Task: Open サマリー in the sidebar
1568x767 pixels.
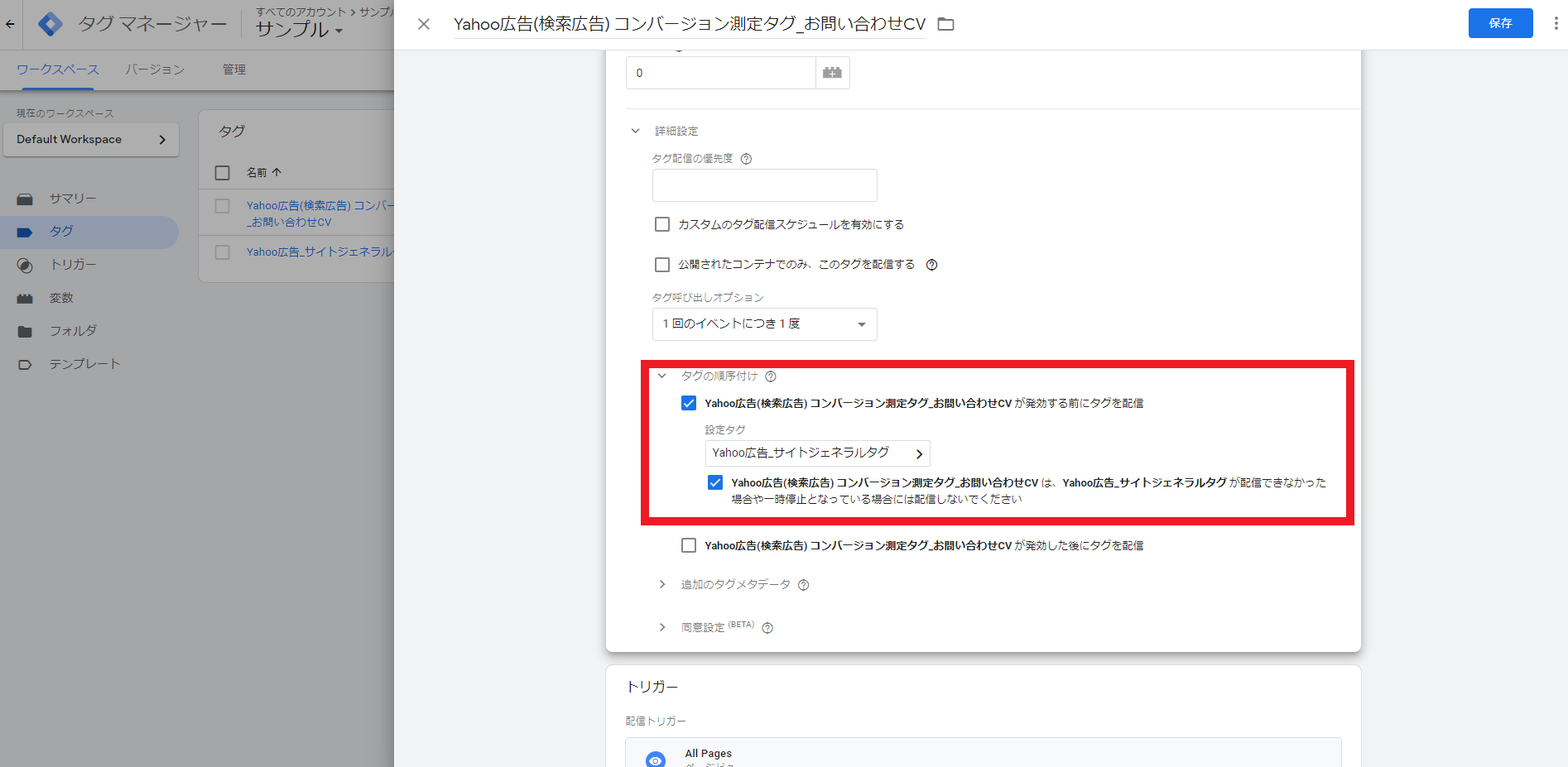Action: [x=73, y=199]
